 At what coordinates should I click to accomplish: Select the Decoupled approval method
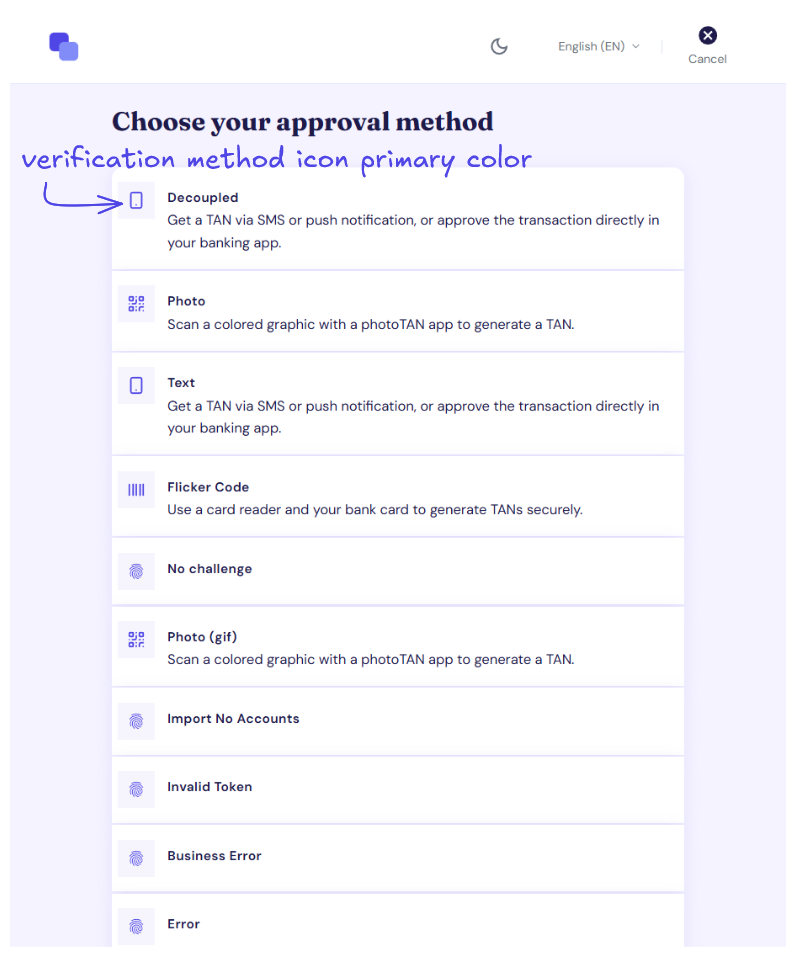[x=397, y=219]
